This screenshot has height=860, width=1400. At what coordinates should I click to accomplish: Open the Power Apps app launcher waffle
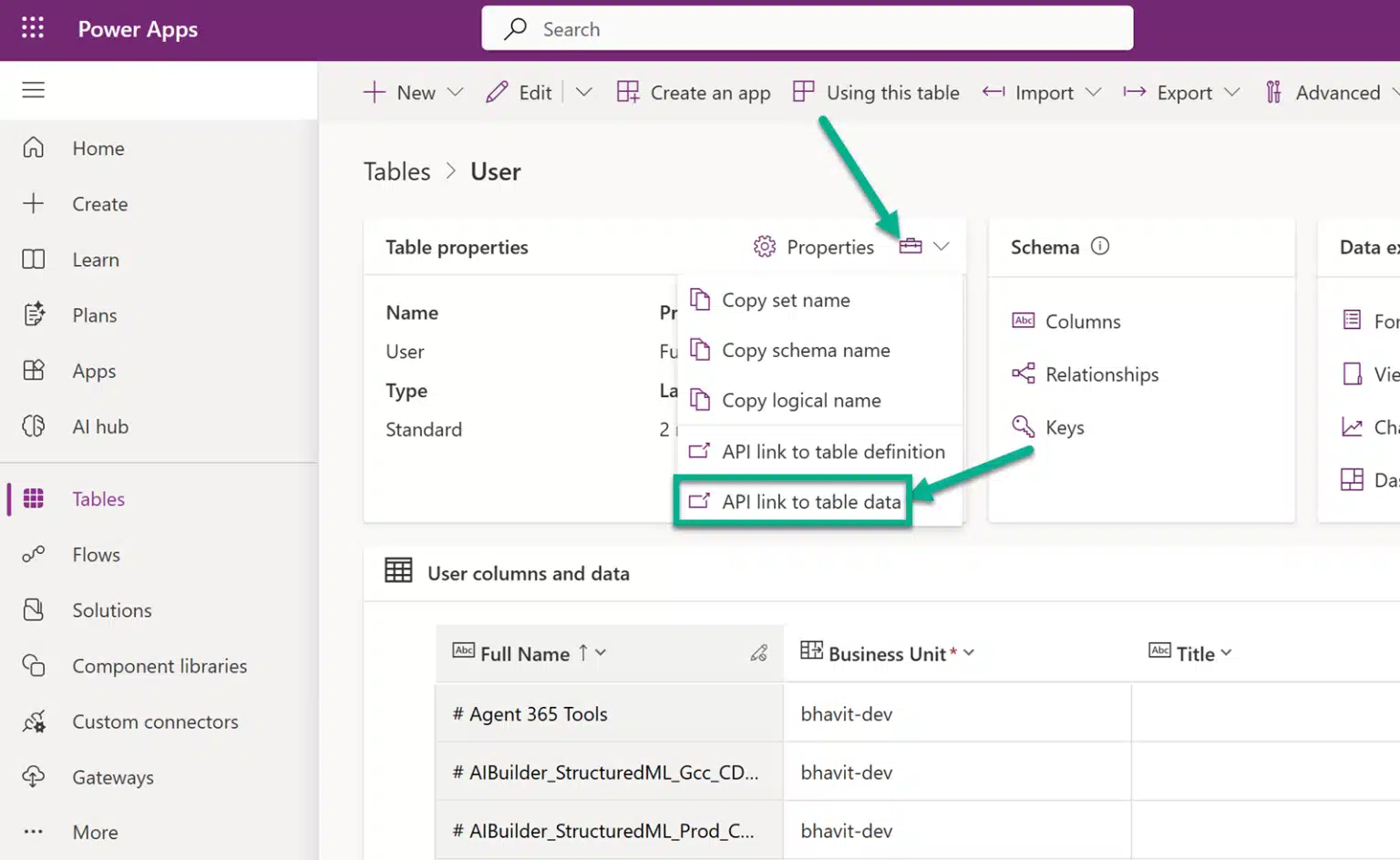pos(33,28)
